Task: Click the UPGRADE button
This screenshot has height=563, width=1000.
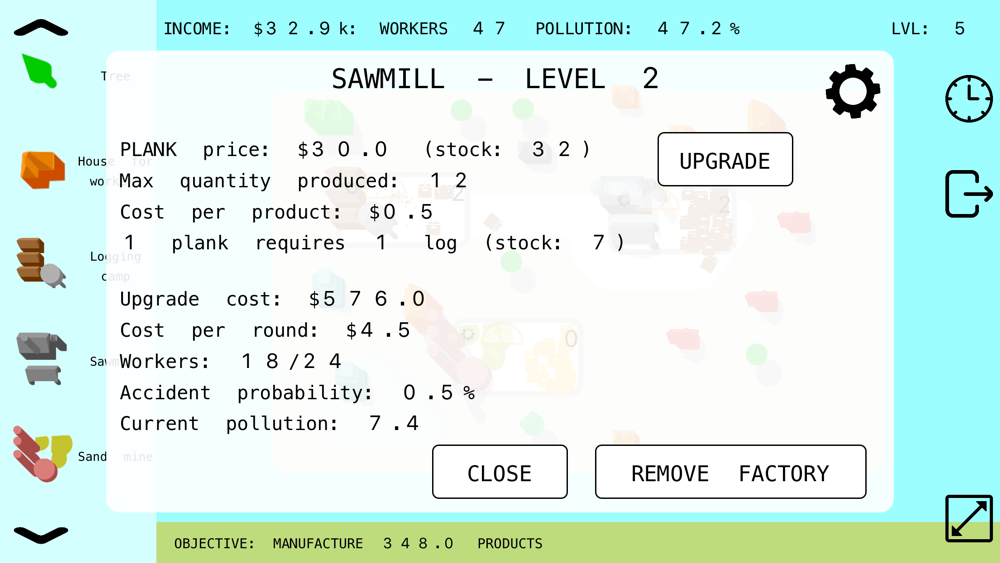Action: (x=725, y=159)
